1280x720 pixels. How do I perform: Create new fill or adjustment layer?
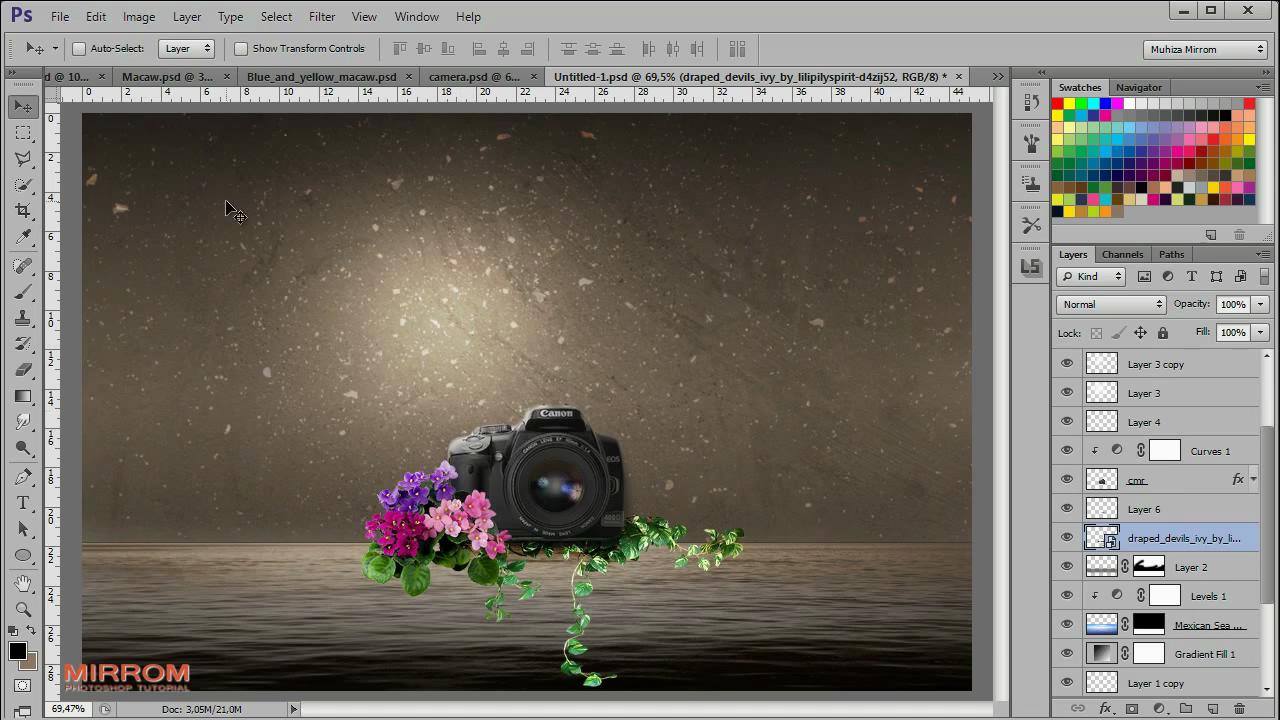pos(1159,709)
